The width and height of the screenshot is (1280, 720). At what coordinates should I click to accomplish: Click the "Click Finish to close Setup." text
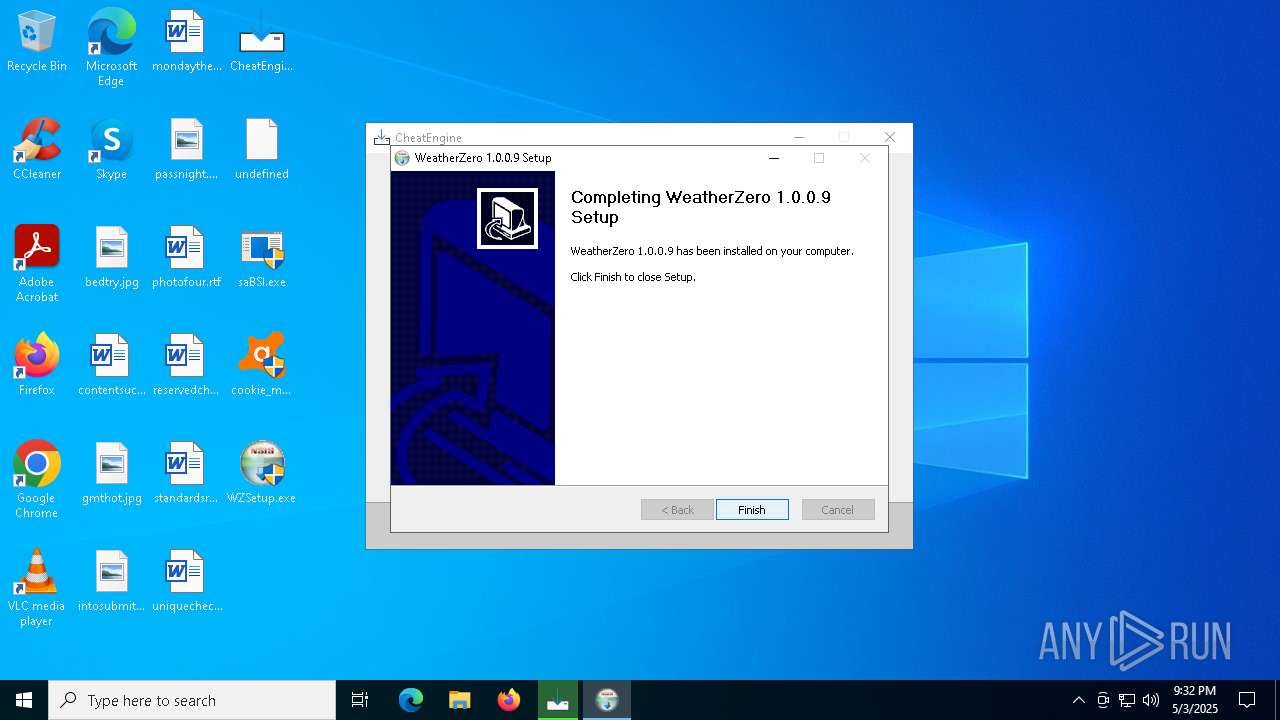pyautogui.click(x=633, y=277)
